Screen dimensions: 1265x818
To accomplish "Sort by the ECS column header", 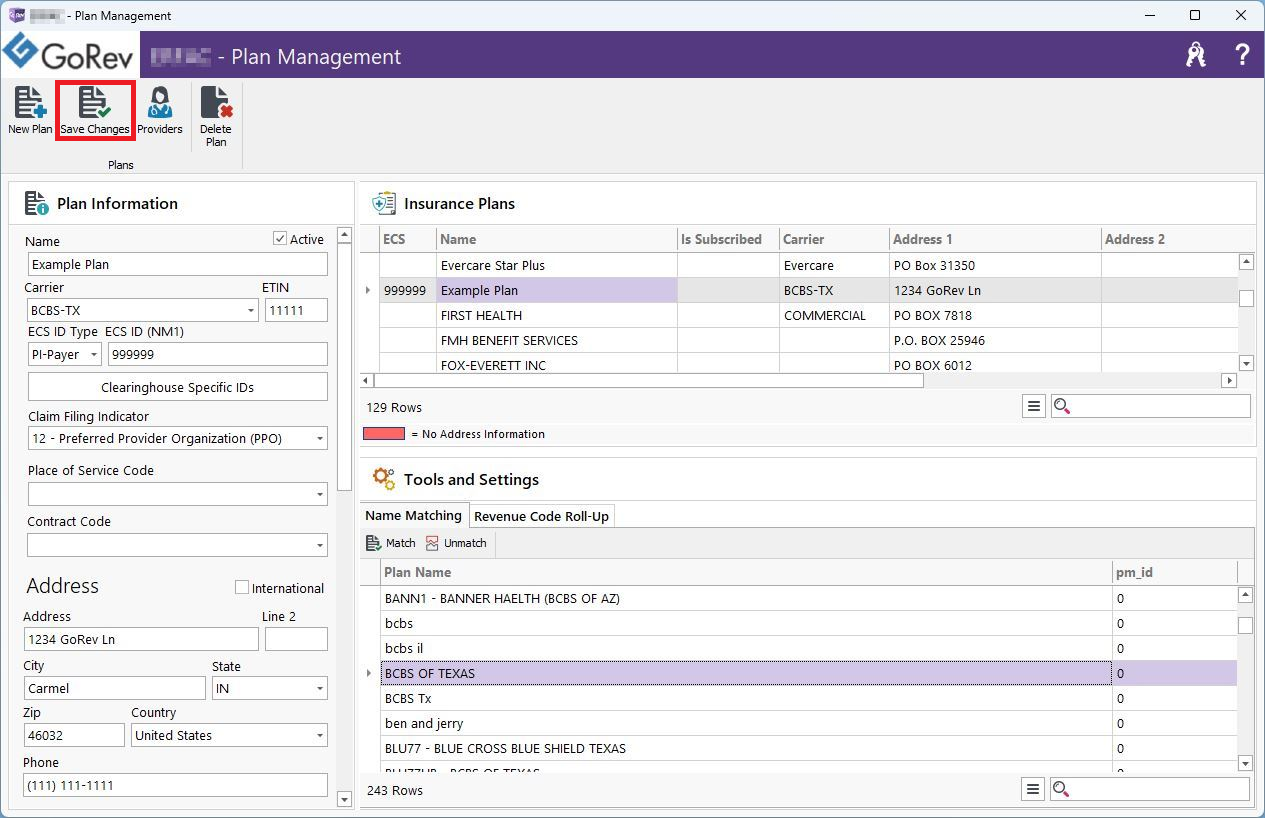I will pyautogui.click(x=408, y=239).
